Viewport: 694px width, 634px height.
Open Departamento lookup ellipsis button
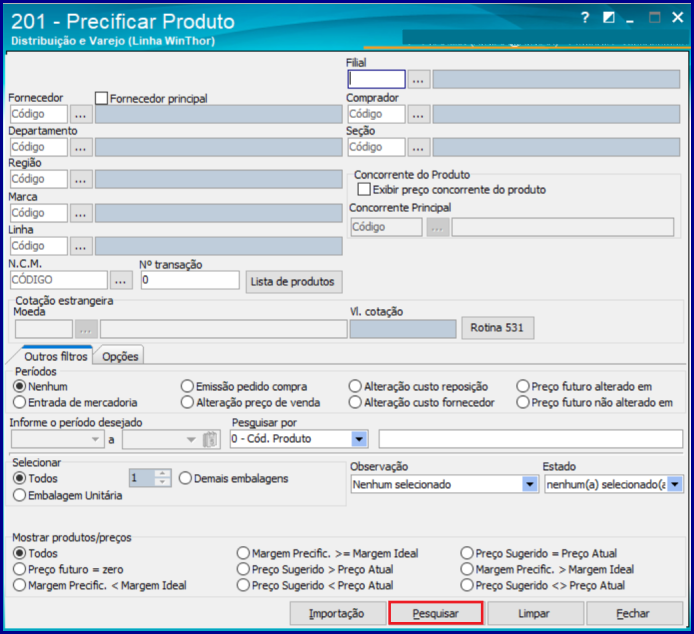[x=81, y=147]
